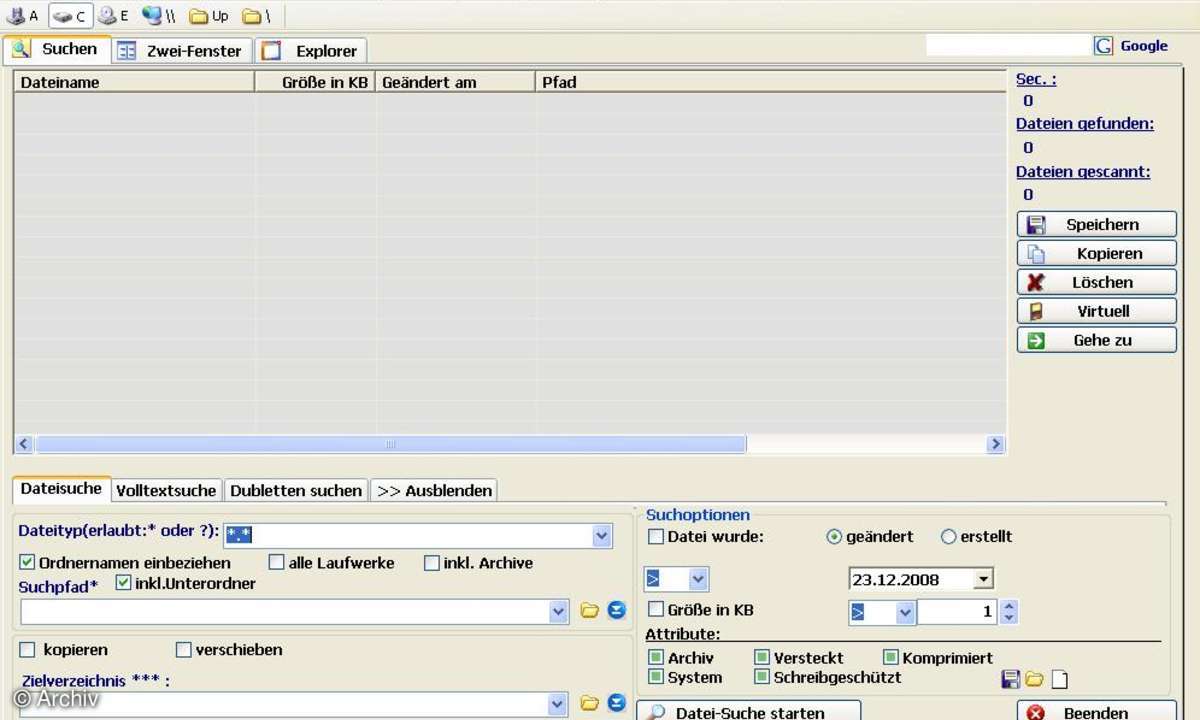
Task: Click the Virtuell button
Action: pos(1097,311)
